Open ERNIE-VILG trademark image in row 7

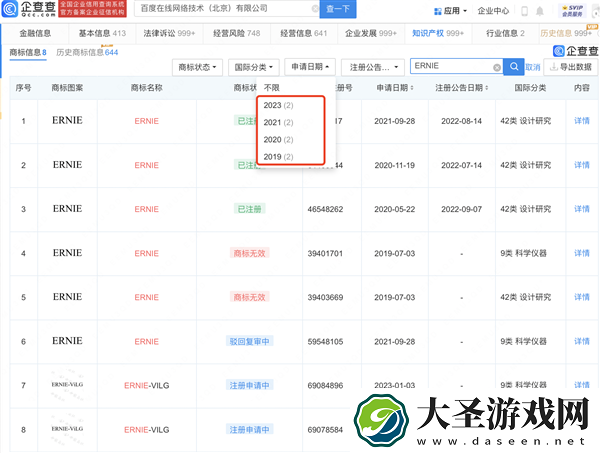[x=67, y=385]
